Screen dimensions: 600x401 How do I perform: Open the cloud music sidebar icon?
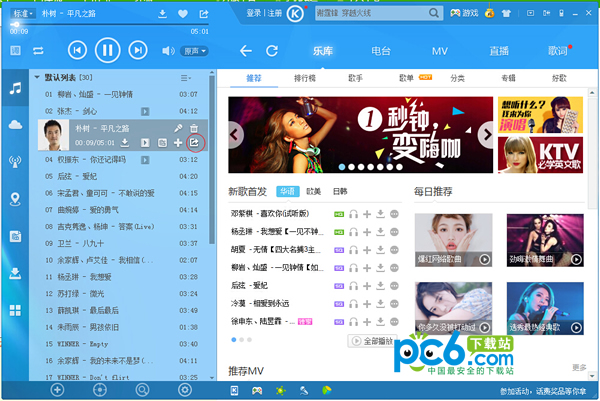click(x=15, y=124)
